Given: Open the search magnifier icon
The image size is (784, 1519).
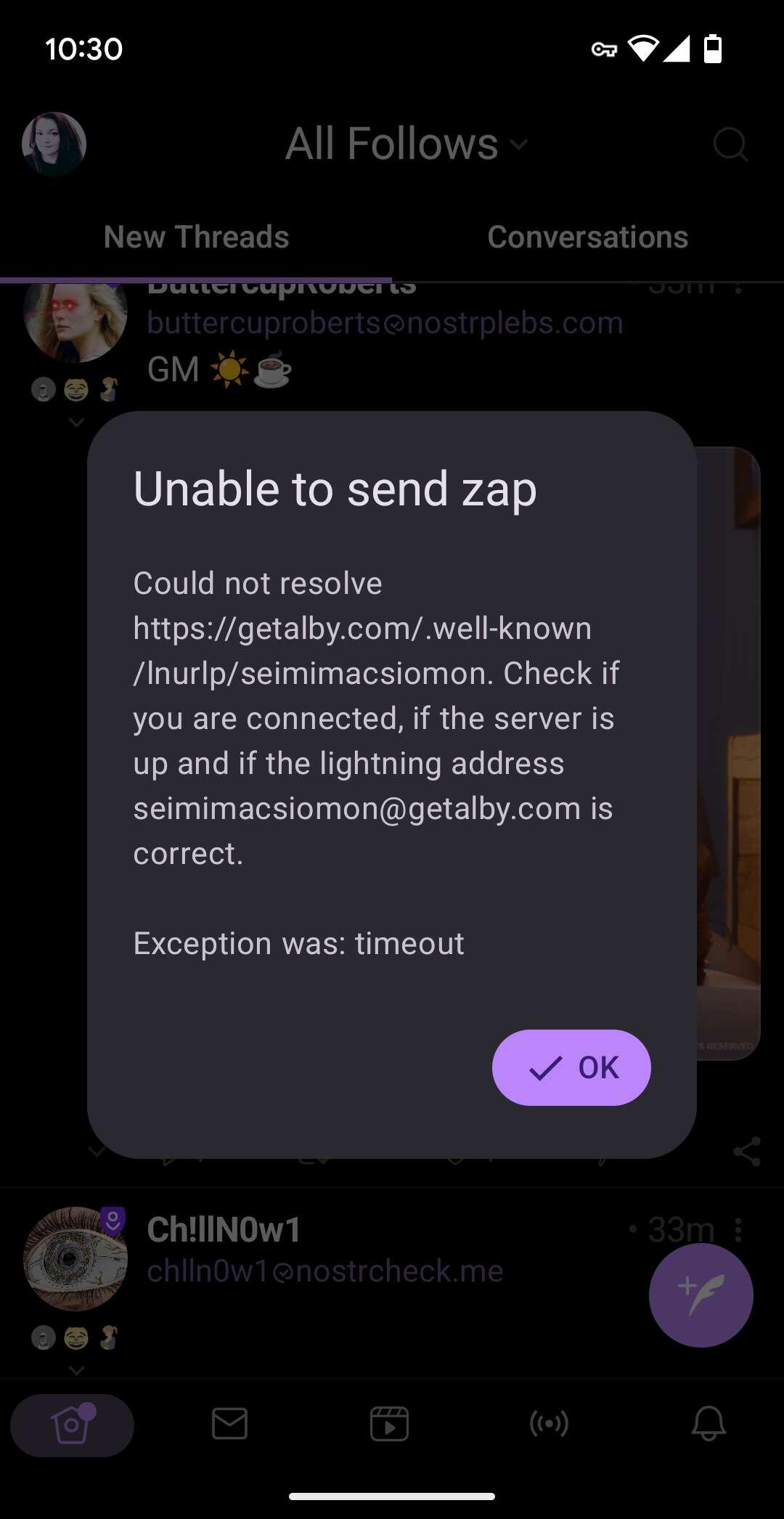Looking at the screenshot, I should point(730,144).
